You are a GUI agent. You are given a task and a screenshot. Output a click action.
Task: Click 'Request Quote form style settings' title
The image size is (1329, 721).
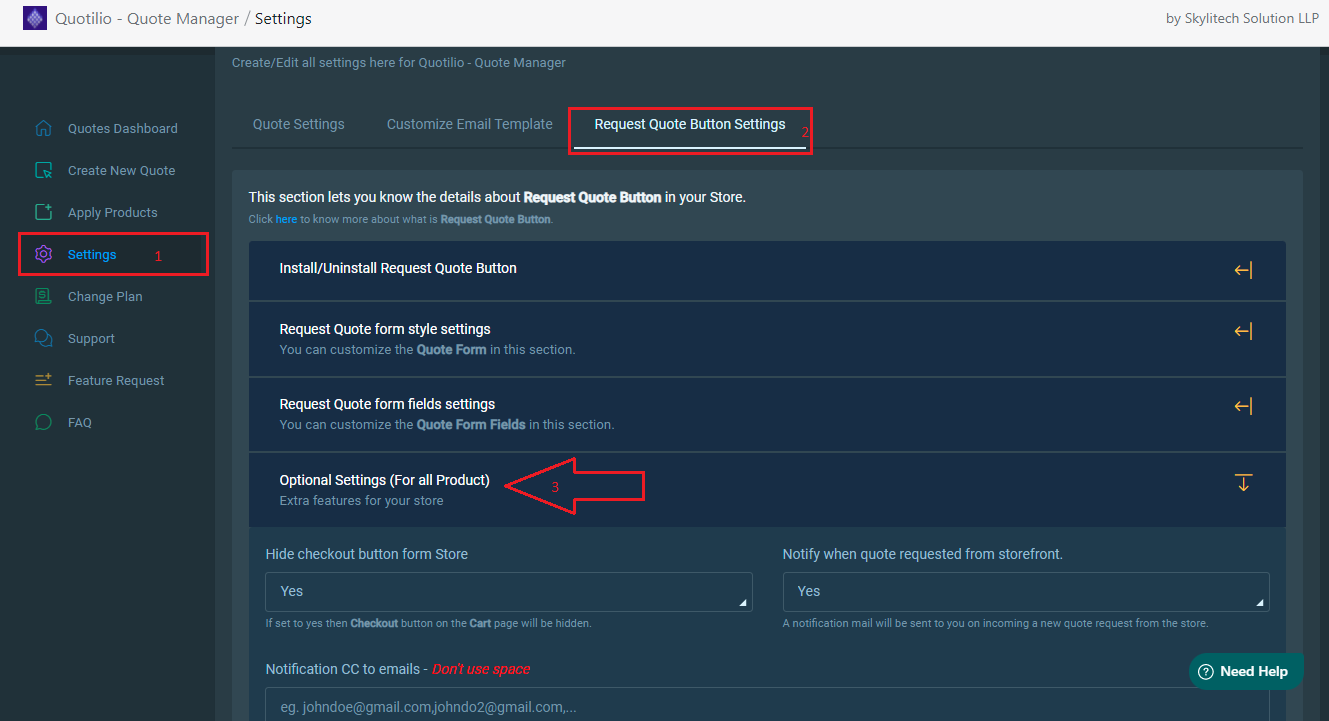tap(385, 328)
